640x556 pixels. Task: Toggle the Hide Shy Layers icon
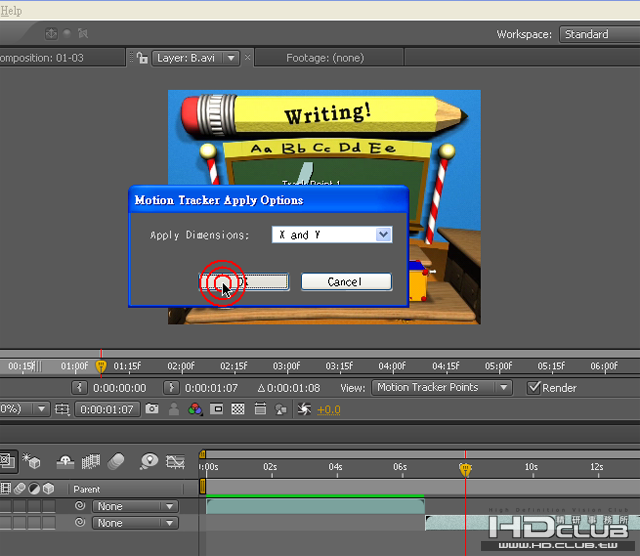click(x=65, y=462)
